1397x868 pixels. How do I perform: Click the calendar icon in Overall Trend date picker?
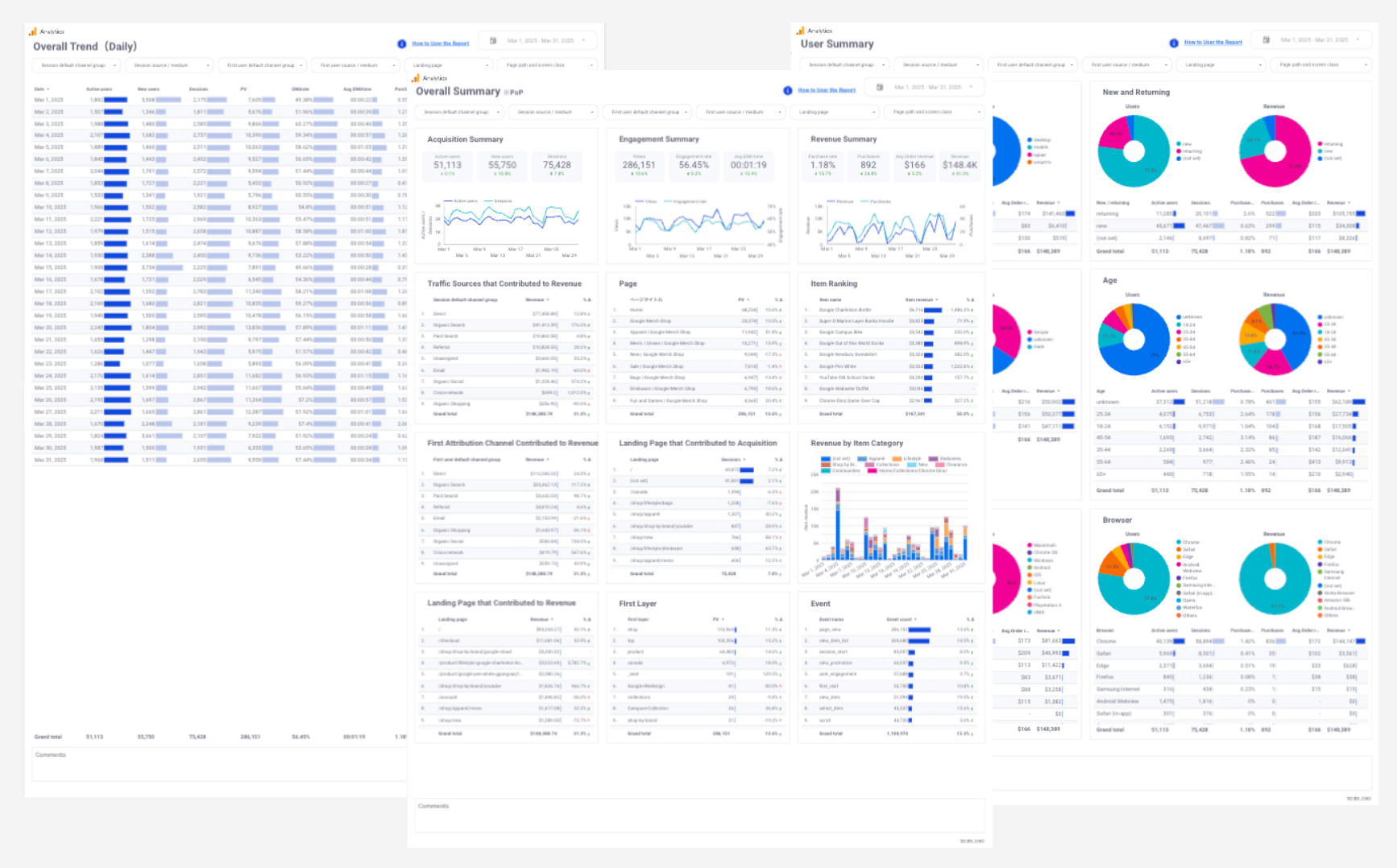coord(491,39)
